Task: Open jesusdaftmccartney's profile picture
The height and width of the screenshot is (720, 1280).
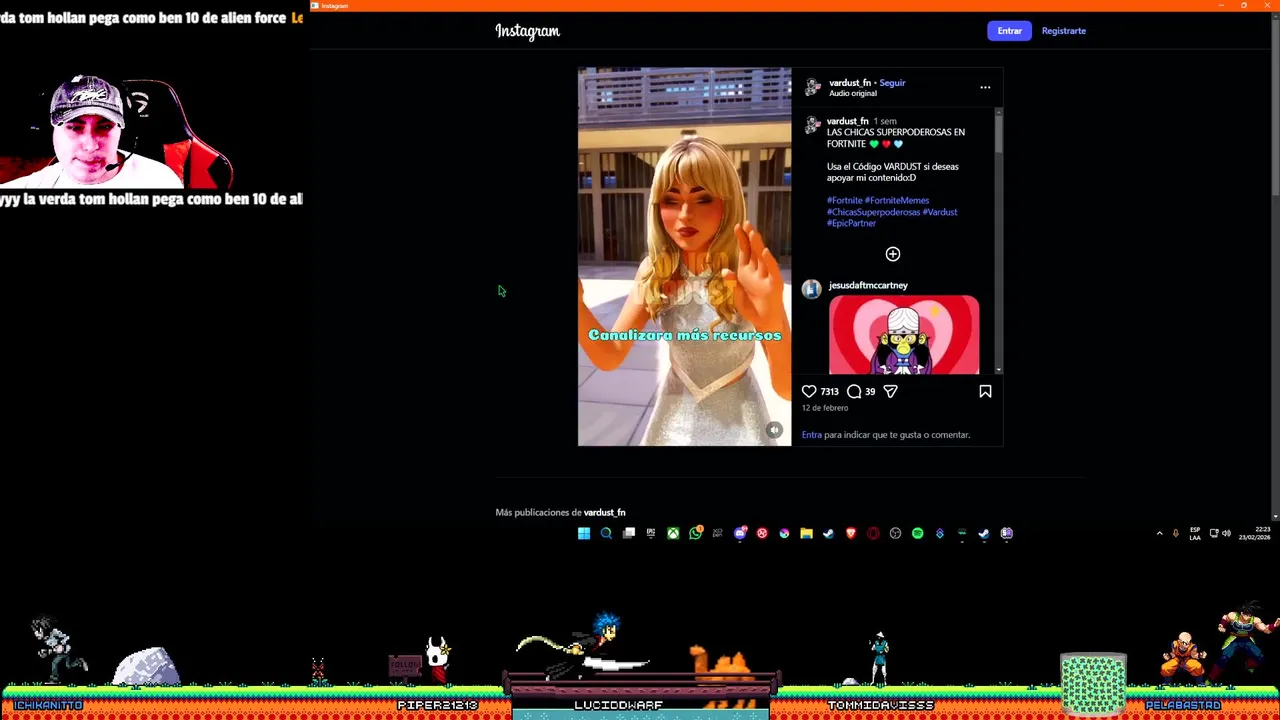Action: [x=811, y=289]
